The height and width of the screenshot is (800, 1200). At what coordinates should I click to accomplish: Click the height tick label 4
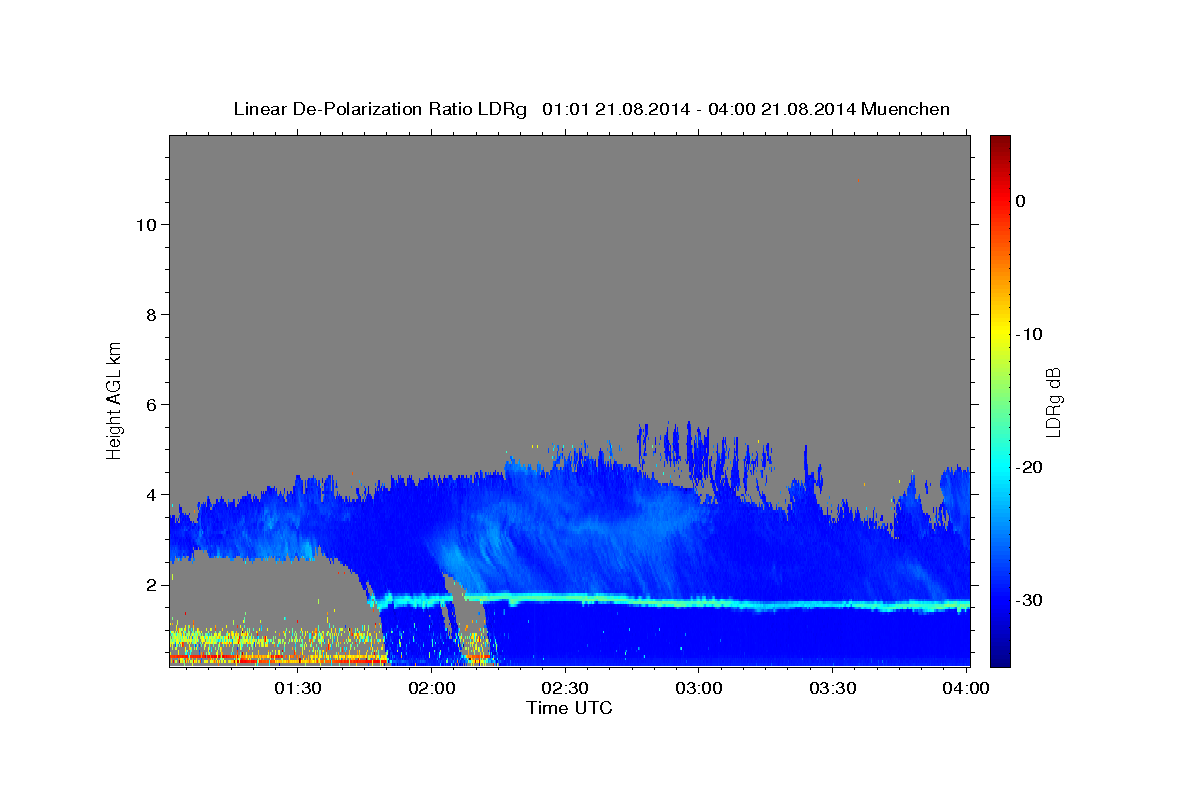[151, 494]
